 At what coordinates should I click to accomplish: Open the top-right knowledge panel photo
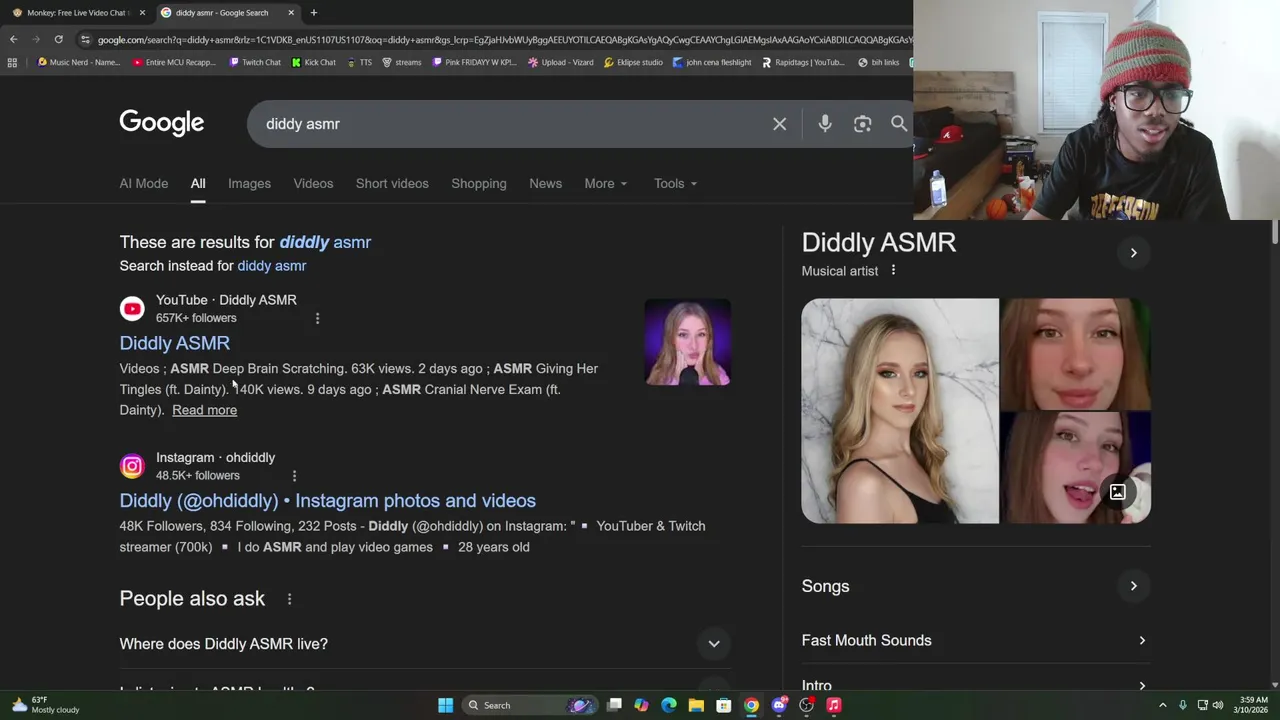[x=1076, y=354]
